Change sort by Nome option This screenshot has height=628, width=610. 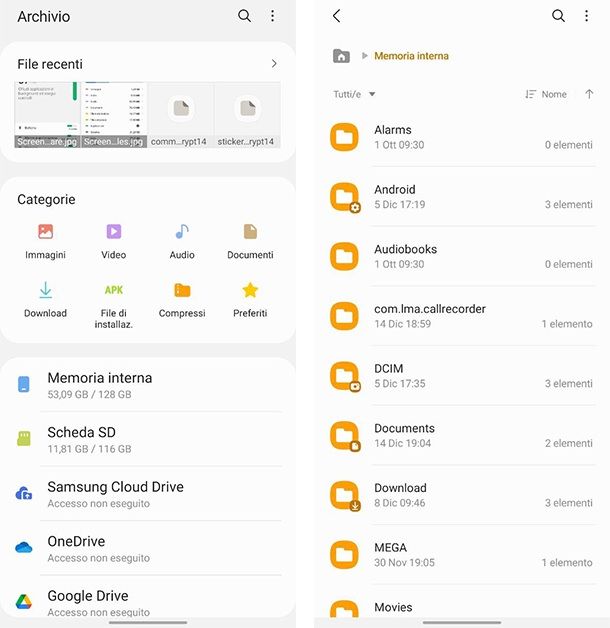[546, 95]
